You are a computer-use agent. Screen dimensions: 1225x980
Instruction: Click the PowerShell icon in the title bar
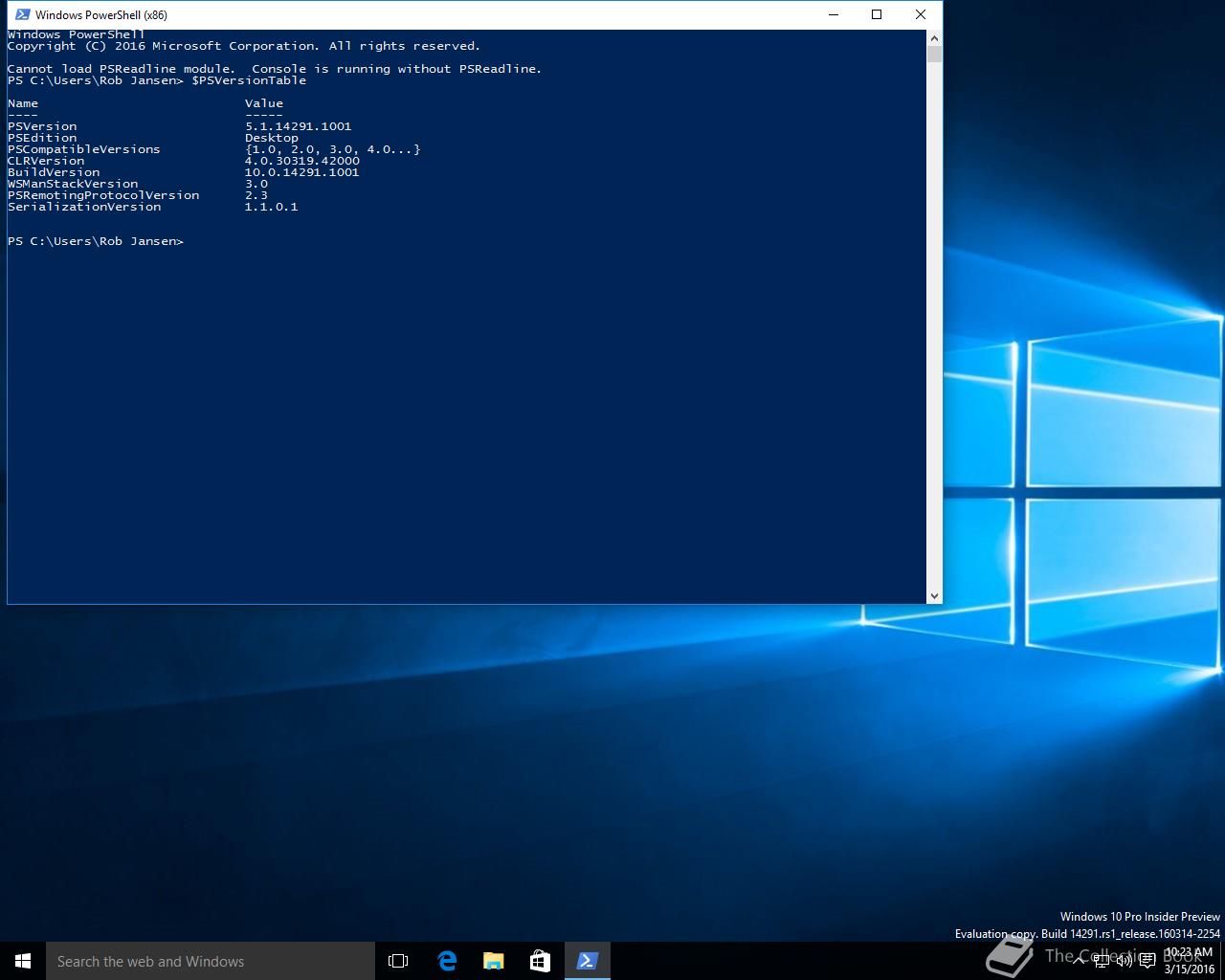23,14
